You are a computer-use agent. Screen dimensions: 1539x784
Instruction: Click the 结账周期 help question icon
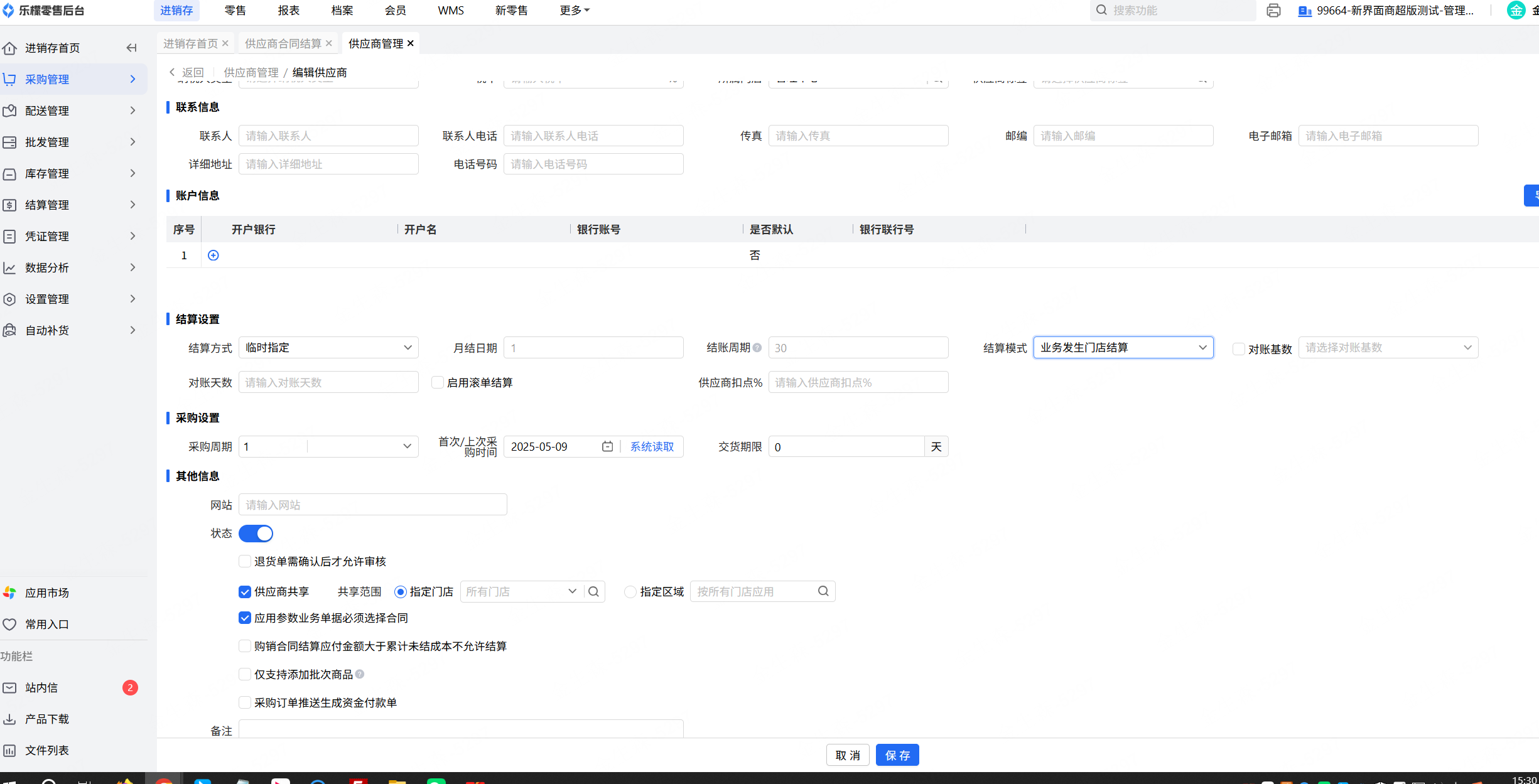point(757,348)
